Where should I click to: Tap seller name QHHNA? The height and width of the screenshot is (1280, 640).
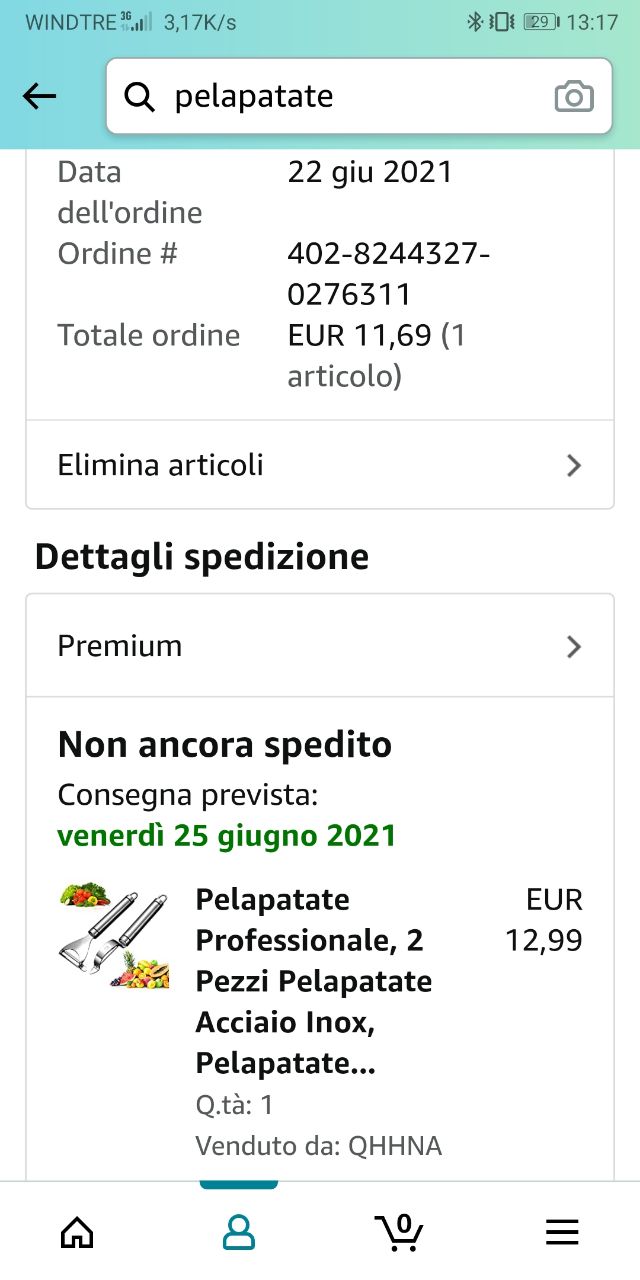[394, 1146]
